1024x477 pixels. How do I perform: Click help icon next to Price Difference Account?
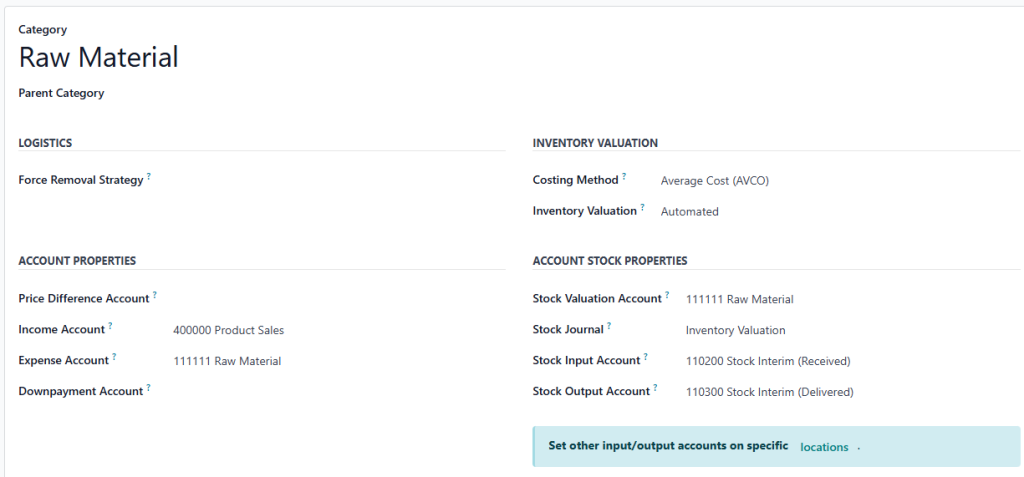(155, 296)
